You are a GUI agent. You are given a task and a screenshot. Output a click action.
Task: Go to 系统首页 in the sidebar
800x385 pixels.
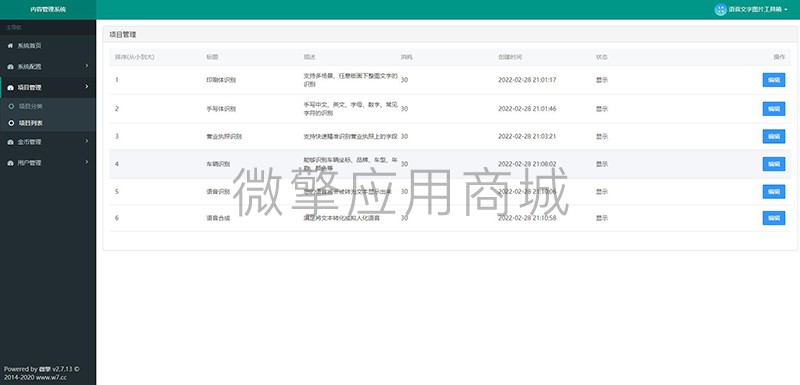click(48, 46)
